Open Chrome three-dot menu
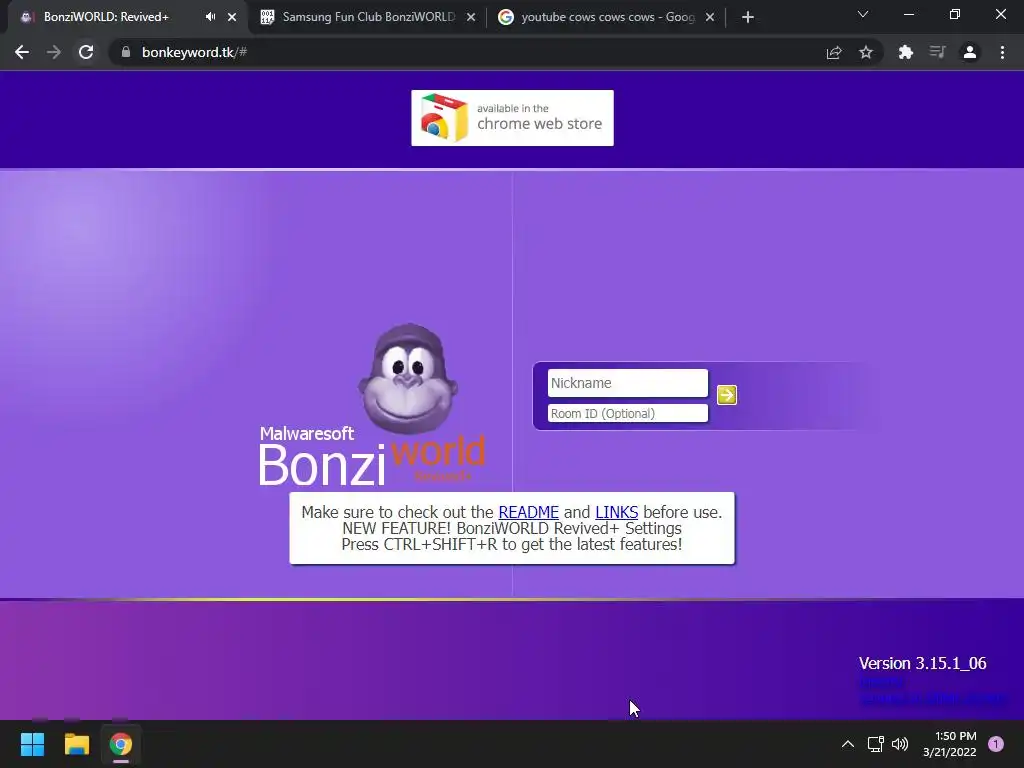The height and width of the screenshot is (768, 1024). (x=1002, y=52)
